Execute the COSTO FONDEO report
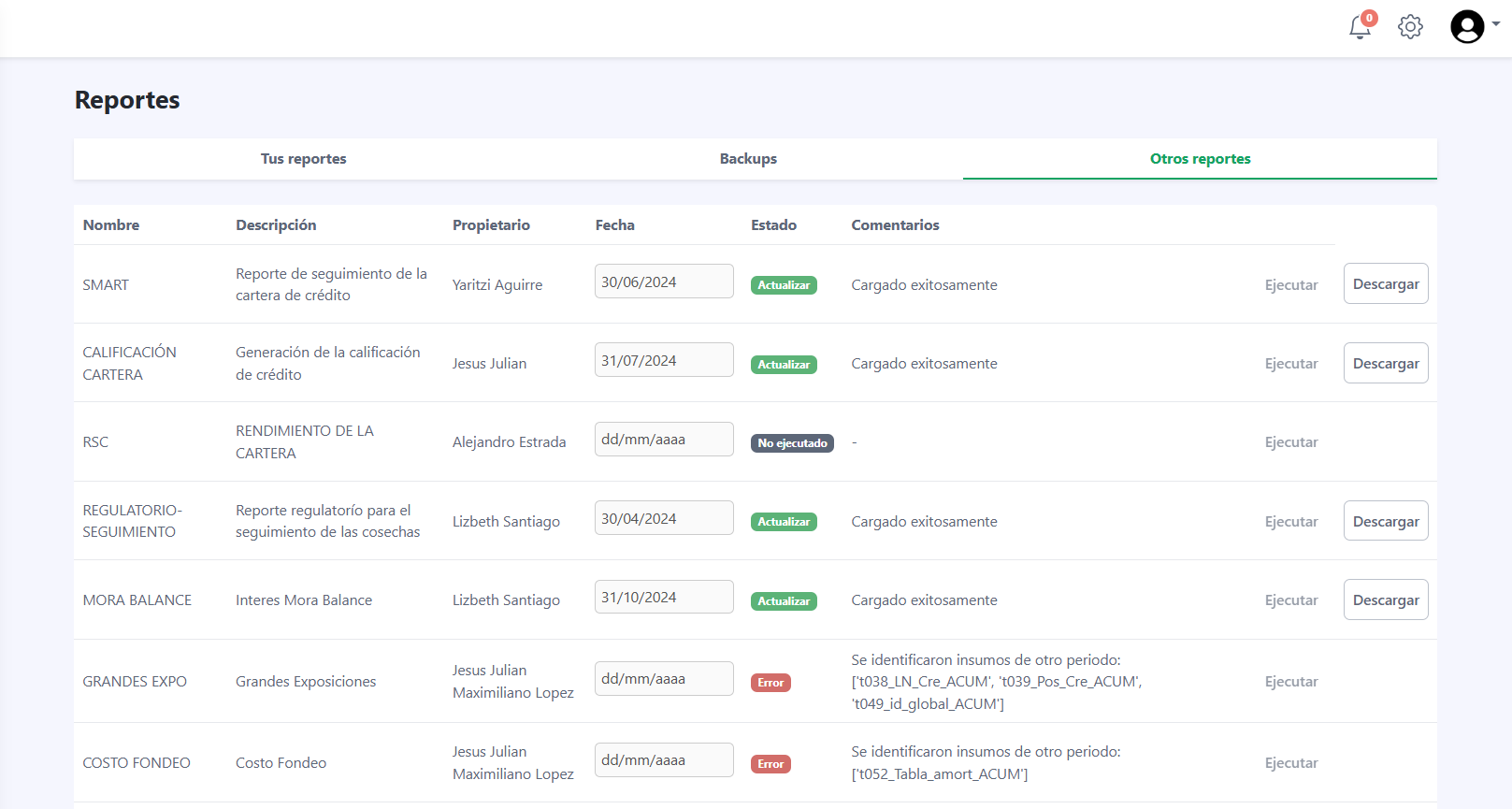The width and height of the screenshot is (1512, 809). tap(1290, 763)
